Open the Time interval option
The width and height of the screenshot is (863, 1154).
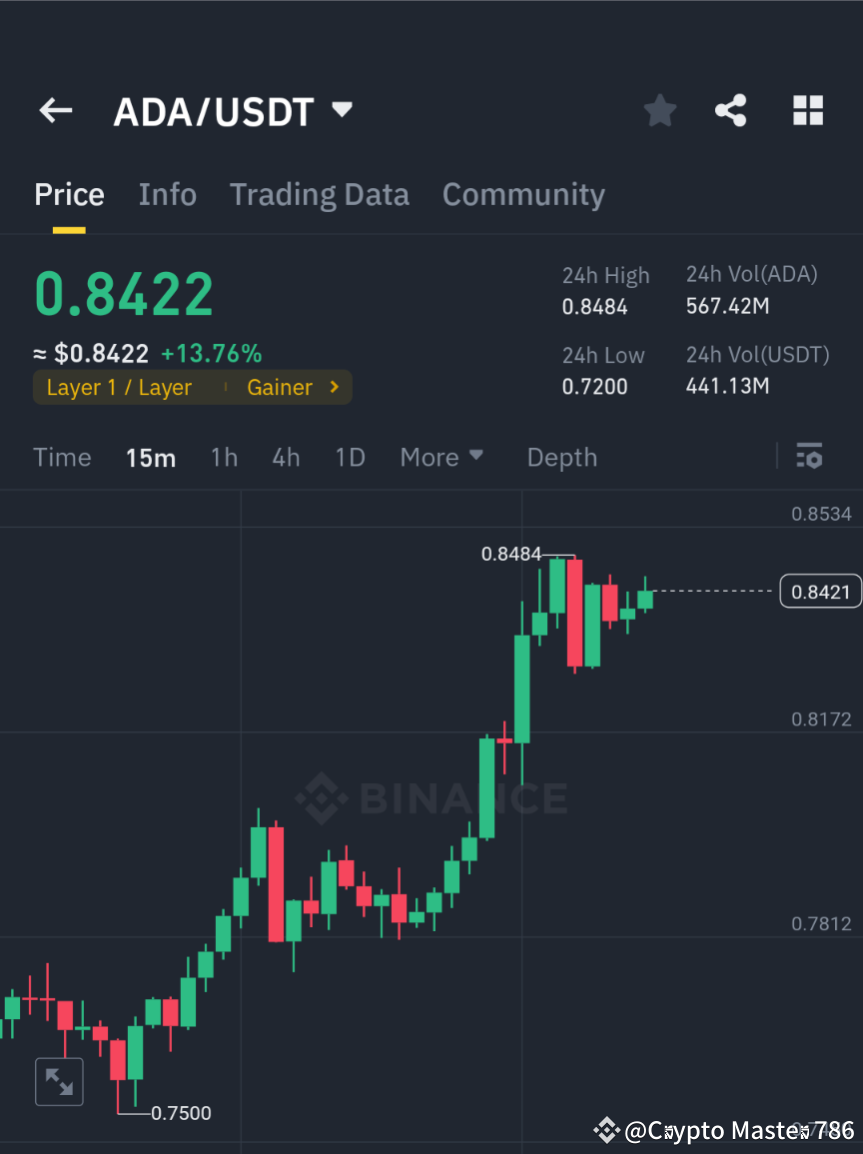coord(62,457)
